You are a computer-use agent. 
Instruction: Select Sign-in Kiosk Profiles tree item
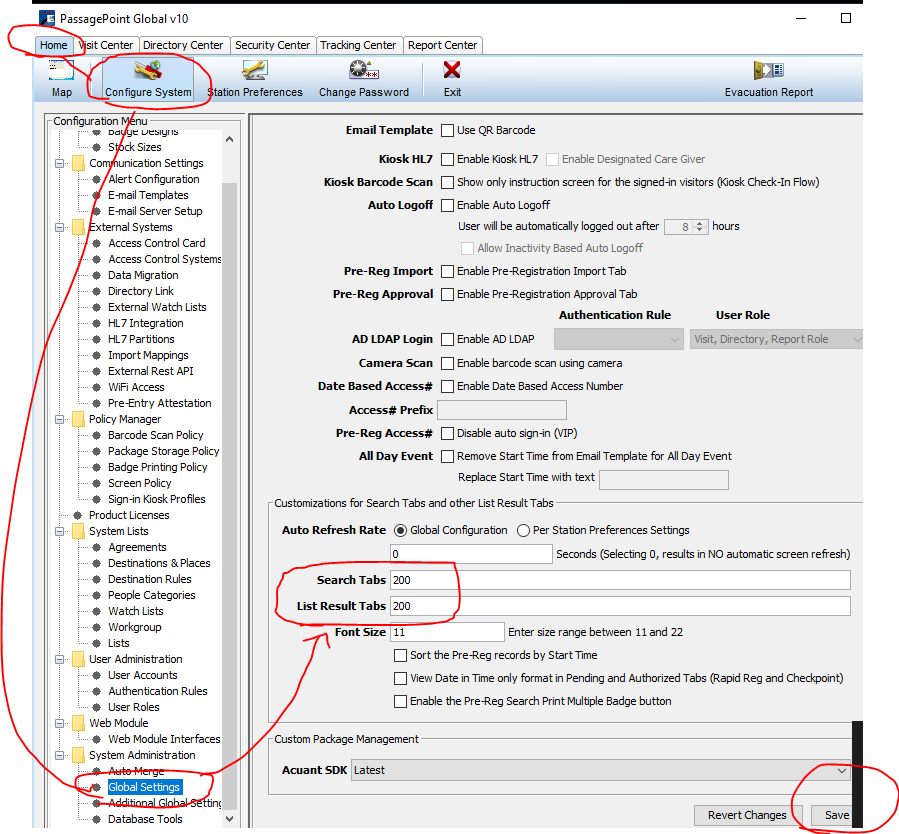point(157,499)
